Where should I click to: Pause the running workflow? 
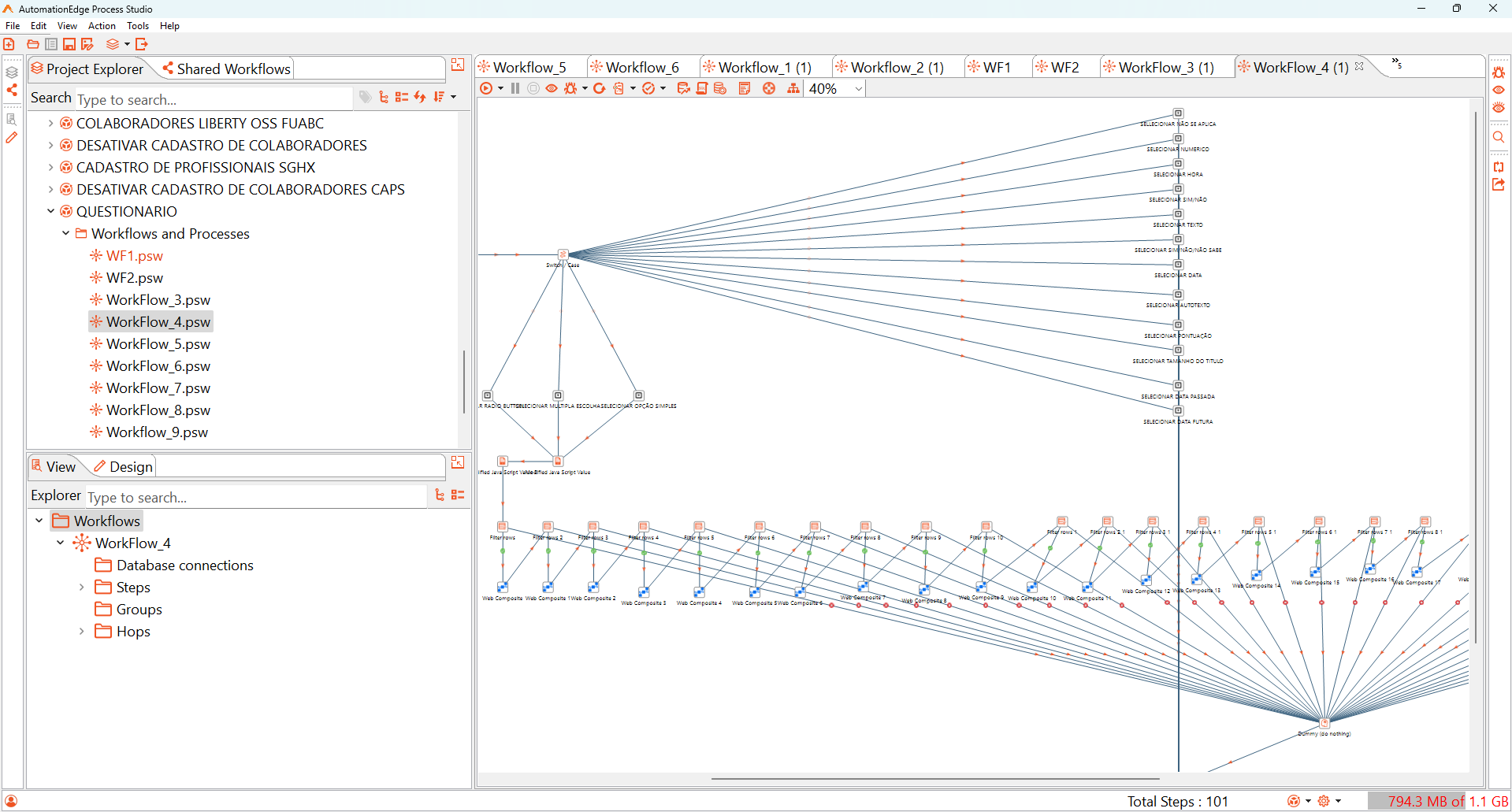(x=515, y=88)
